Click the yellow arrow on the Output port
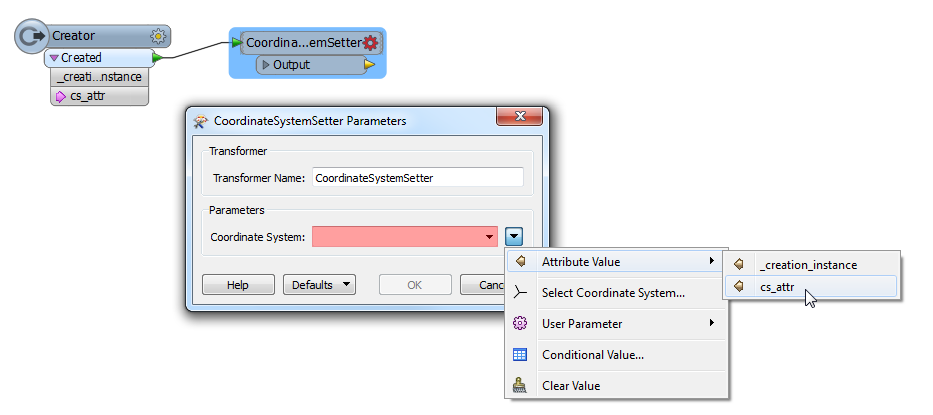Image resolution: width=933 pixels, height=415 pixels. tap(370, 64)
